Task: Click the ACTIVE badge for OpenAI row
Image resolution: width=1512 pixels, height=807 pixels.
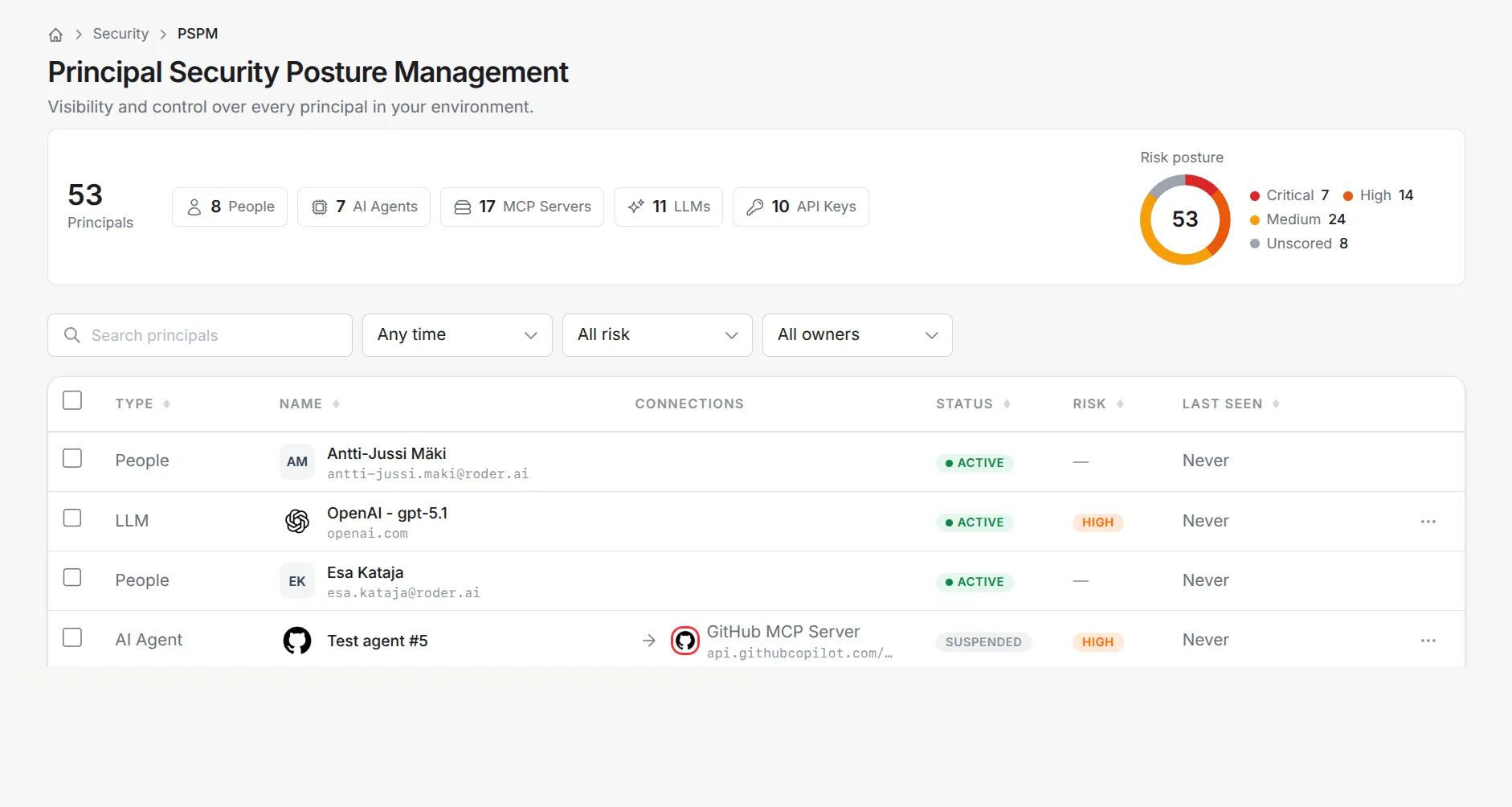Action: tap(975, 522)
